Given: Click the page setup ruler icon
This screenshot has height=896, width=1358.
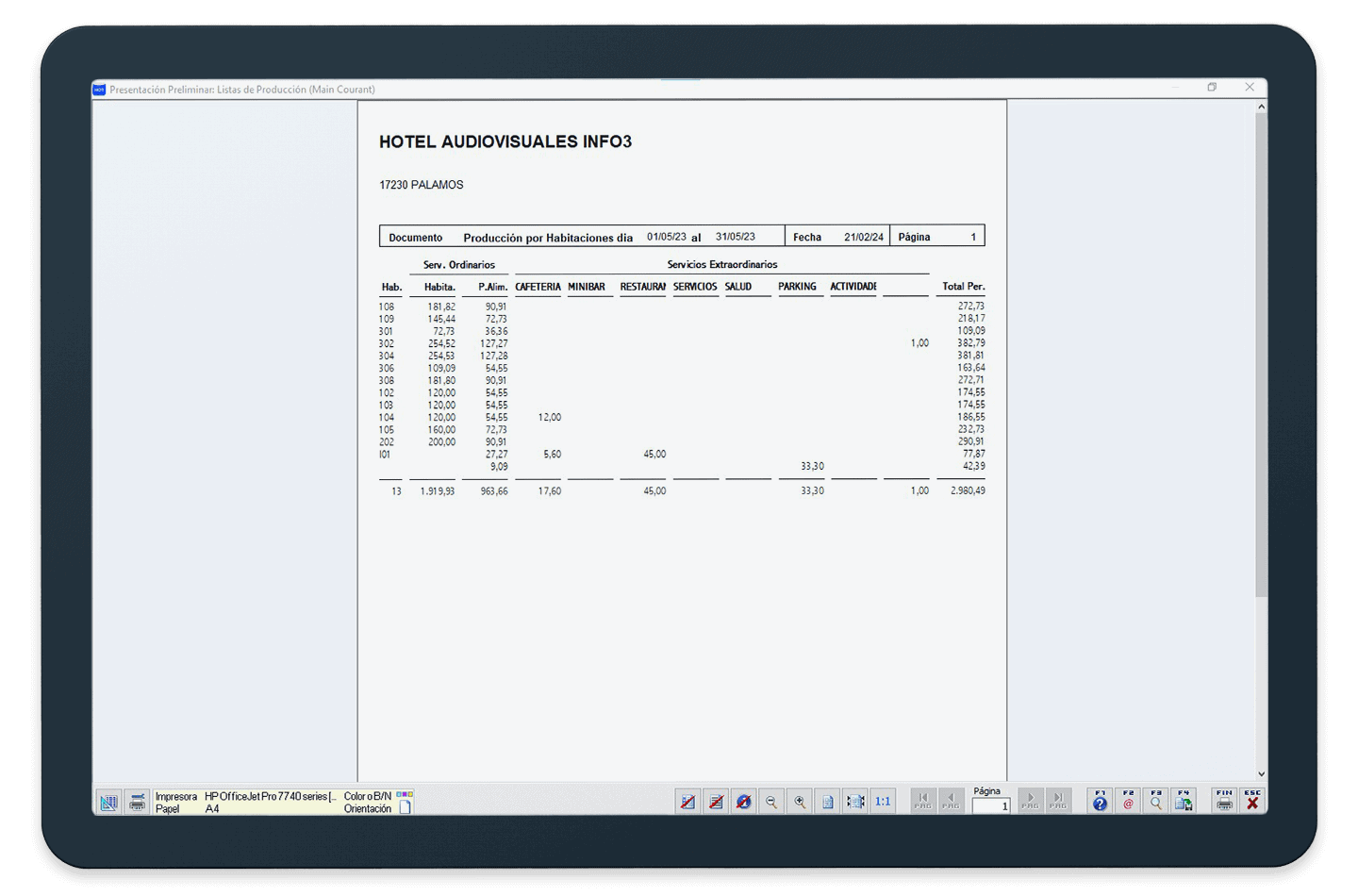Looking at the screenshot, I should click(x=108, y=802).
